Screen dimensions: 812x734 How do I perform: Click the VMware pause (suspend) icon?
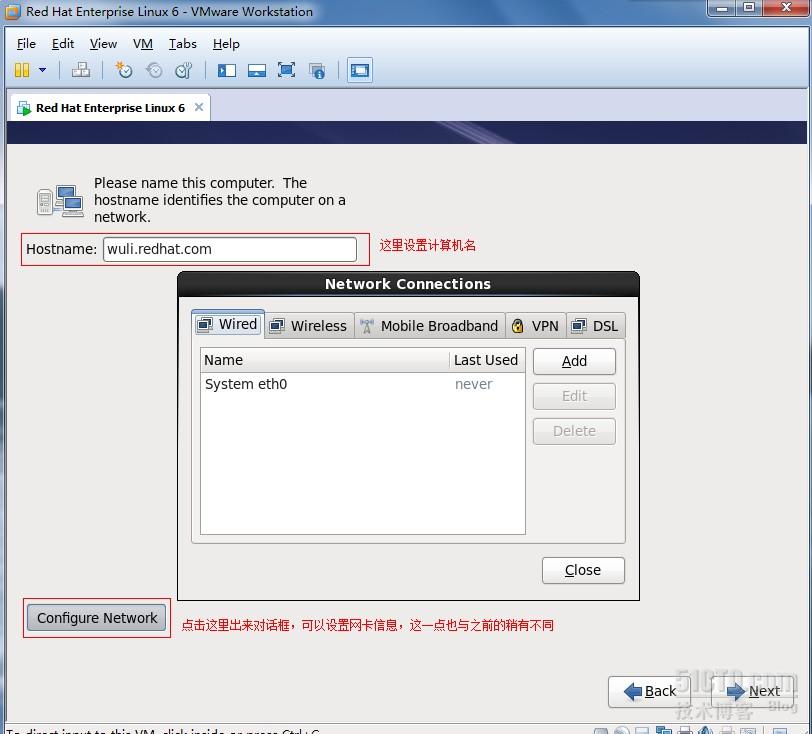(x=22, y=70)
